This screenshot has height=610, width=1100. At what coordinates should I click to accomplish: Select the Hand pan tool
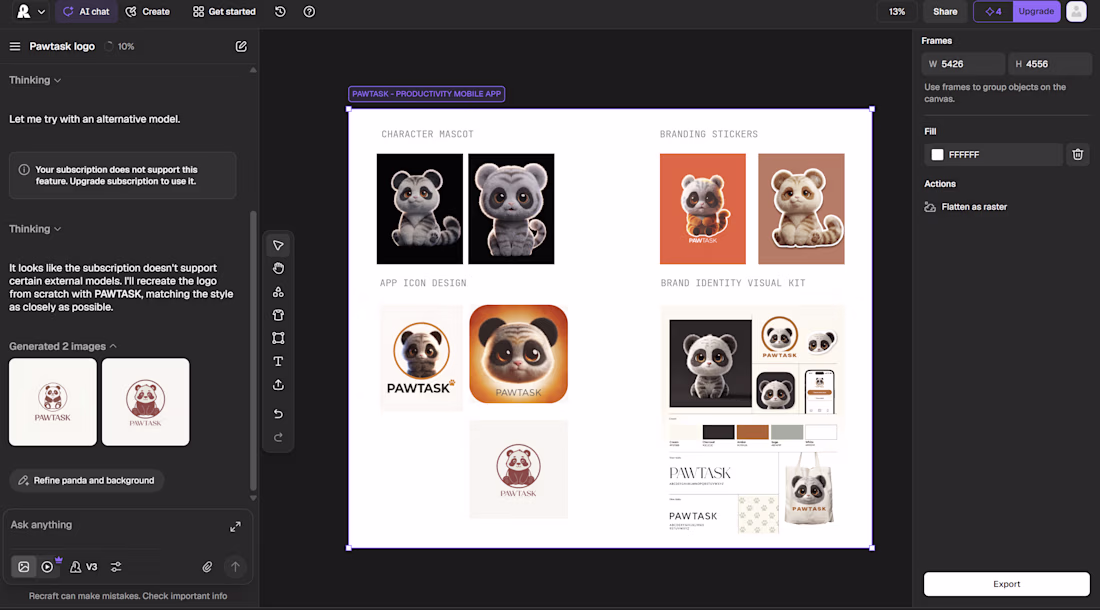[x=278, y=269]
